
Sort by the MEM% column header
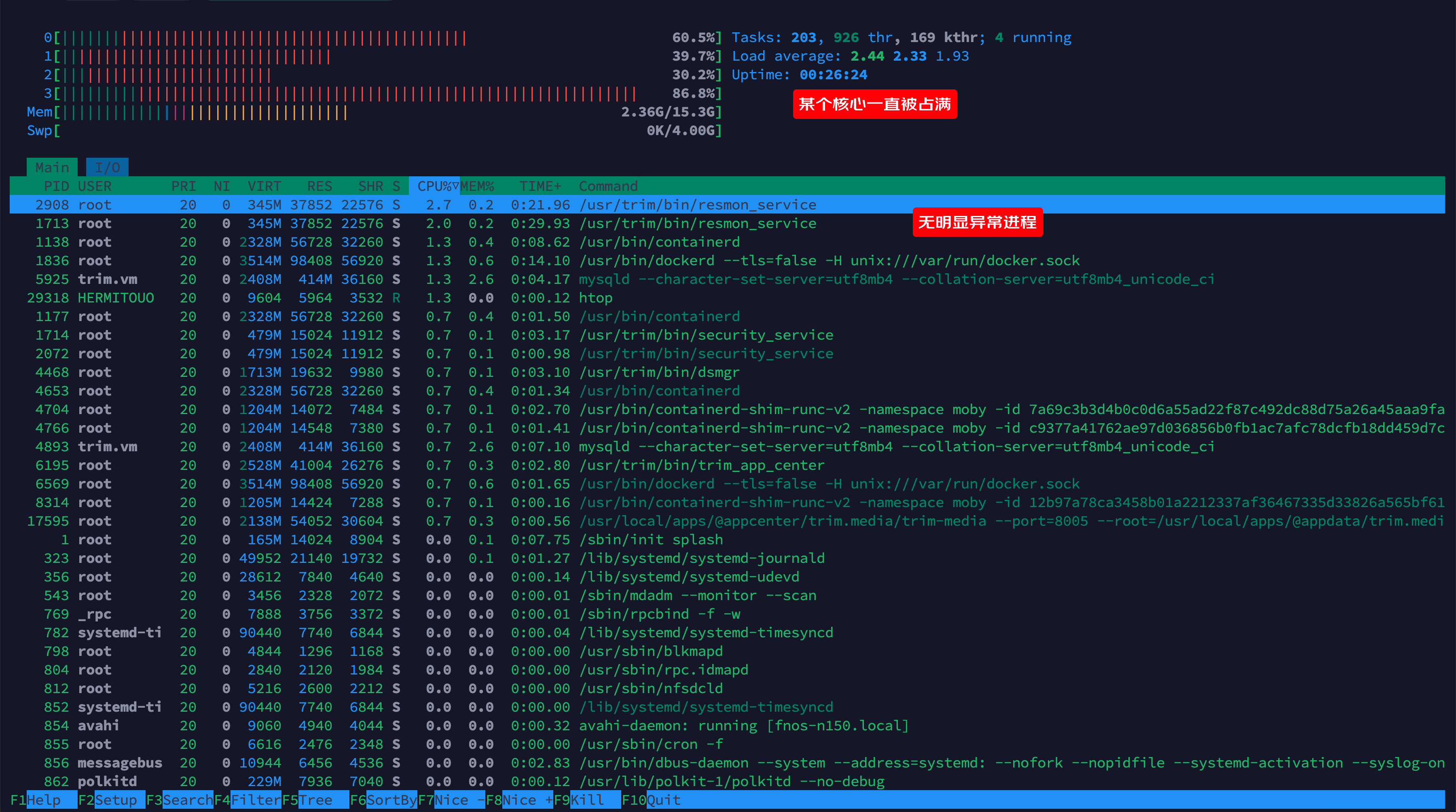coord(477,186)
